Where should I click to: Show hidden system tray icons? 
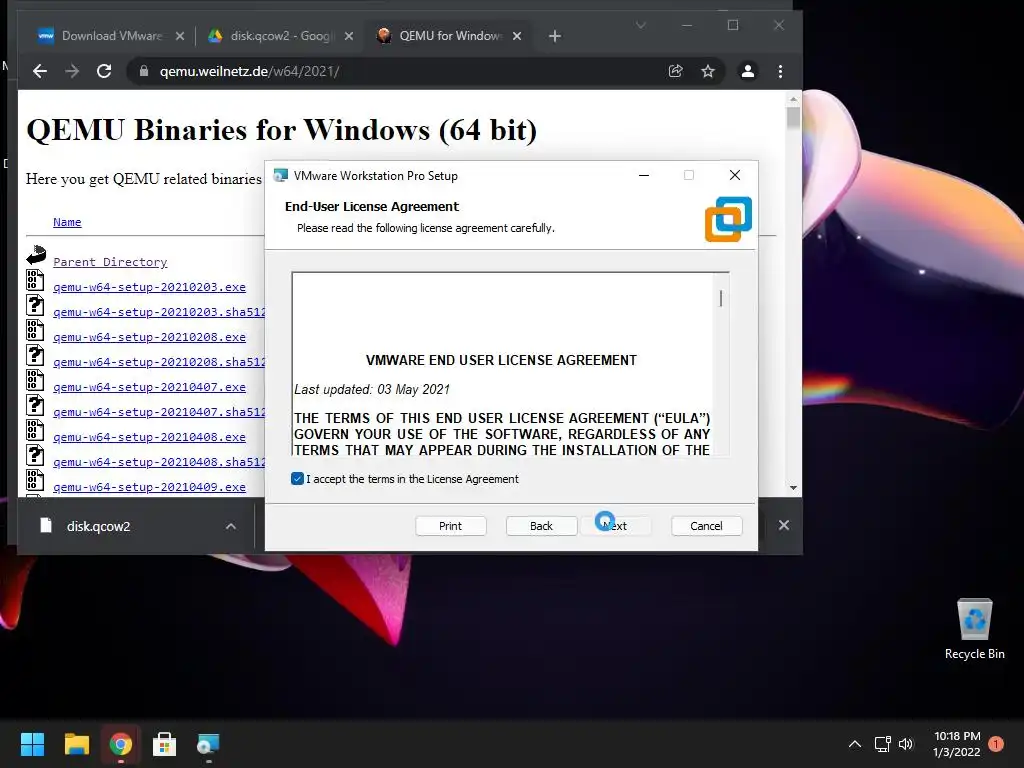coord(855,744)
